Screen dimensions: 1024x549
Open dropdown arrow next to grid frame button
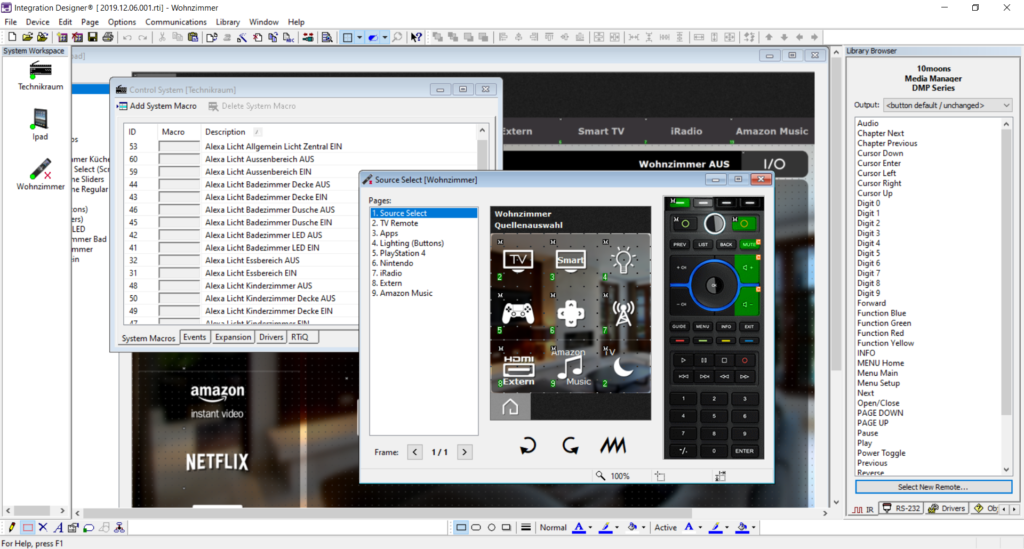coord(359,37)
